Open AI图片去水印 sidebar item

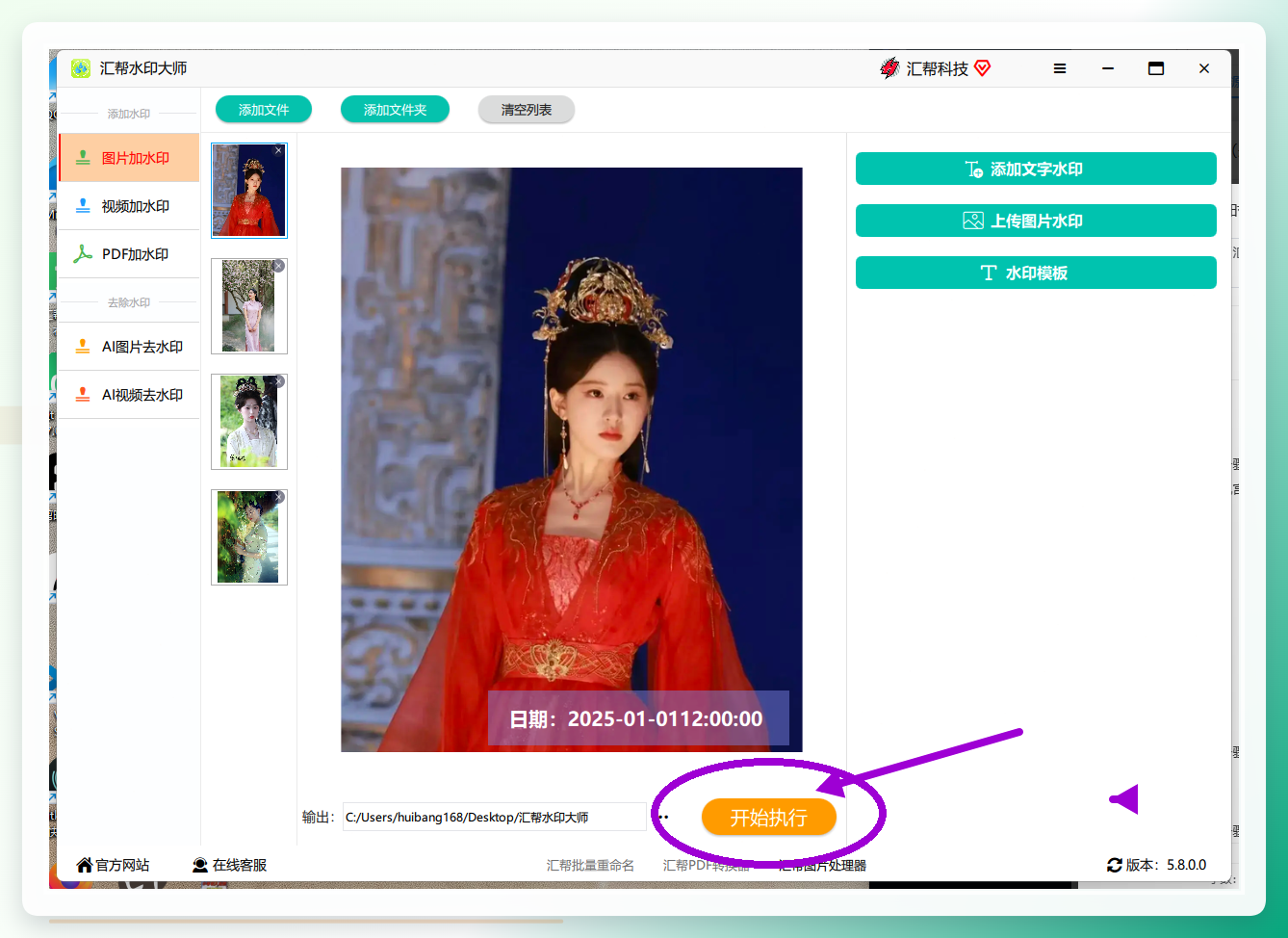[x=129, y=347]
